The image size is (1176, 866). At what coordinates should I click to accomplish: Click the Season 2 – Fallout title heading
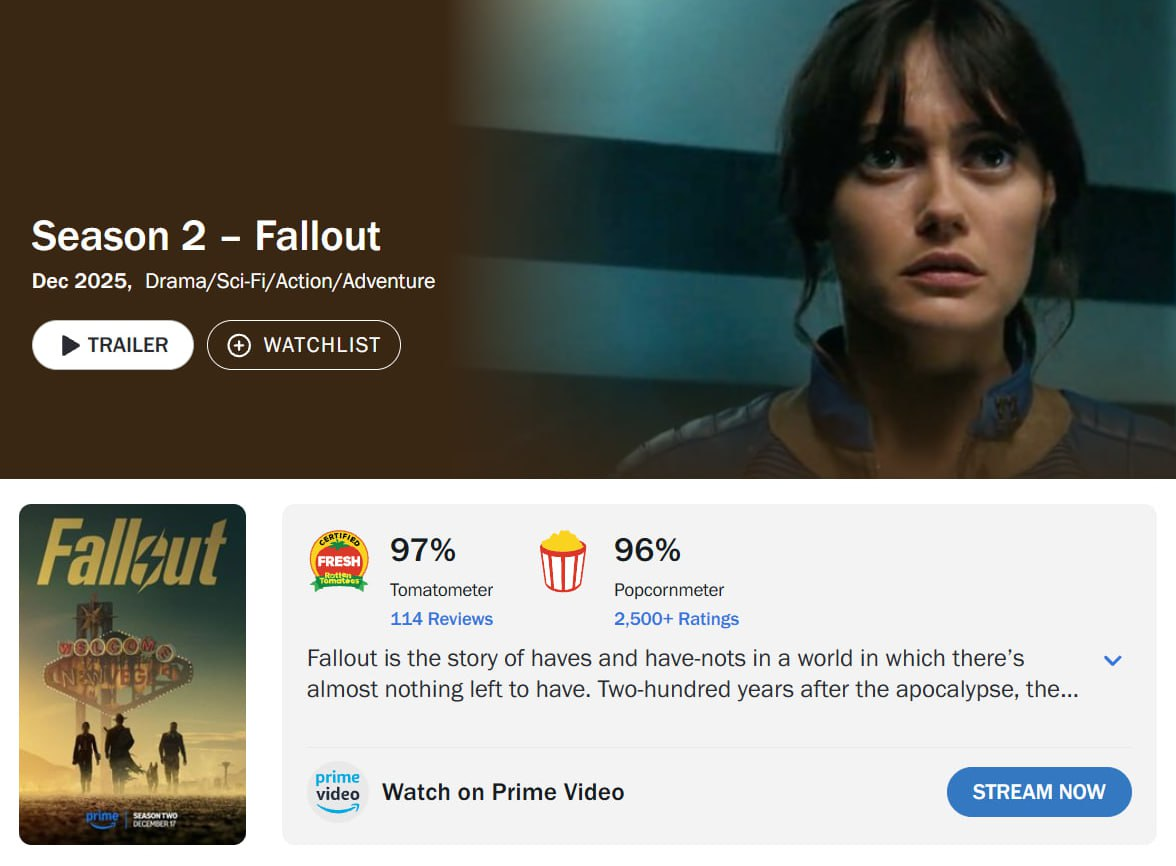pyautogui.click(x=206, y=236)
